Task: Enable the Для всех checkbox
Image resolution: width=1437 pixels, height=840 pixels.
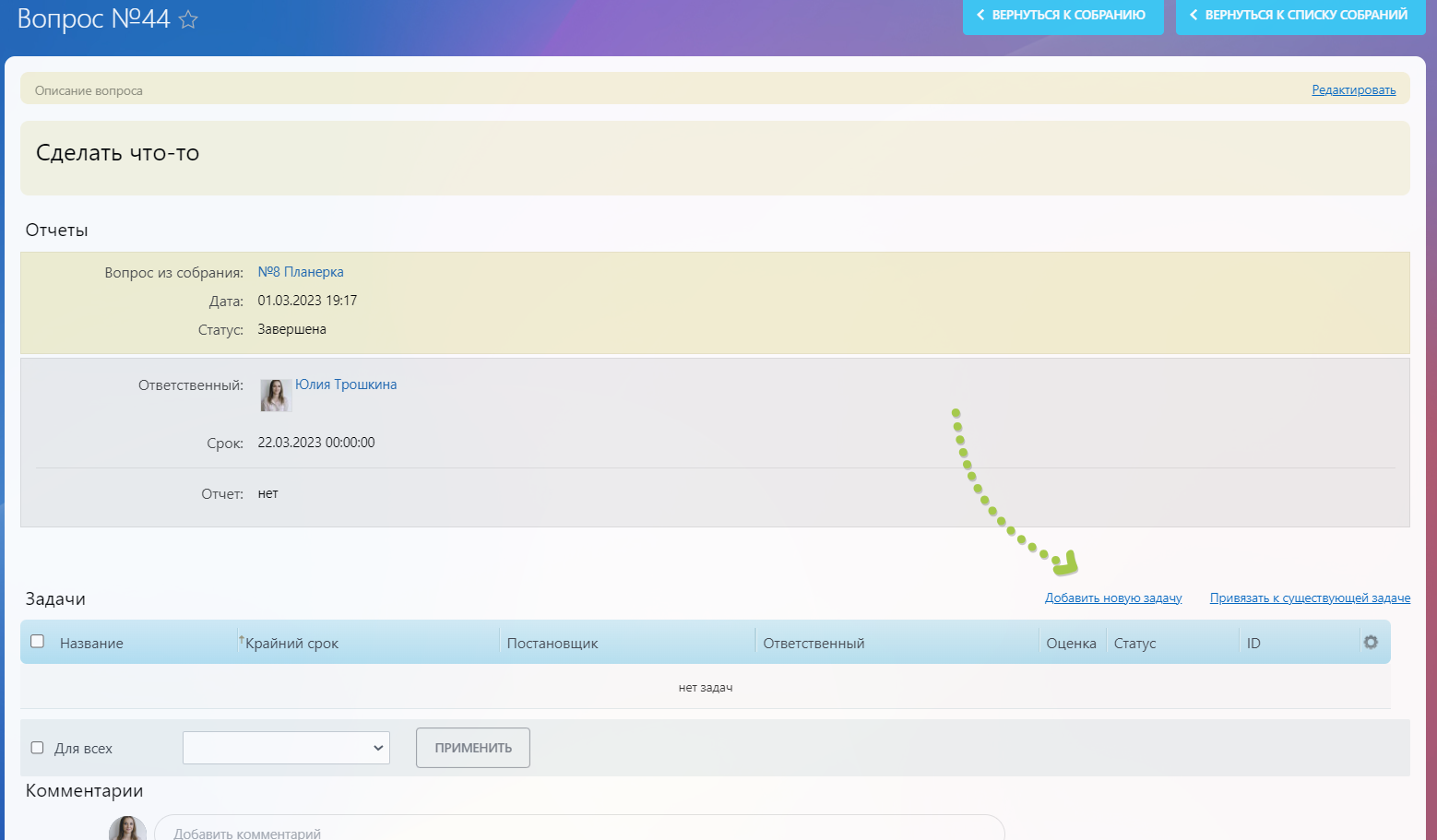Action: point(38,748)
